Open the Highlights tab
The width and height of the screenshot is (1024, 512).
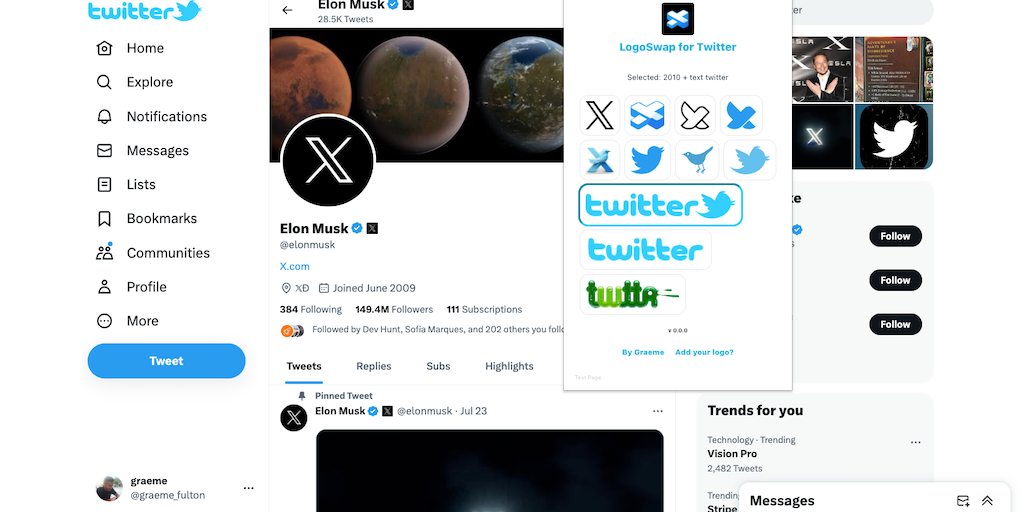[509, 366]
